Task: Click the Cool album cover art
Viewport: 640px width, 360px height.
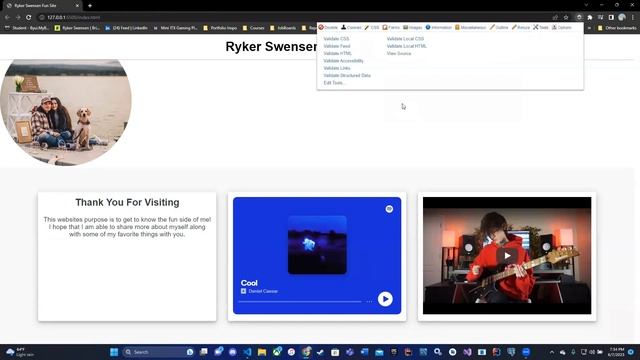Action: (317, 245)
